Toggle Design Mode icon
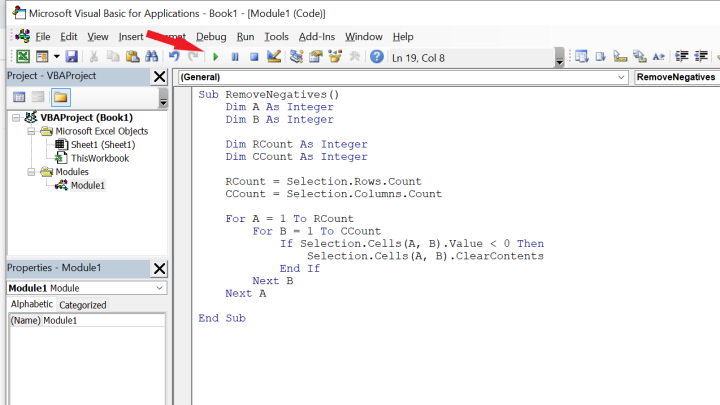The height and width of the screenshot is (405, 720). [x=274, y=56]
